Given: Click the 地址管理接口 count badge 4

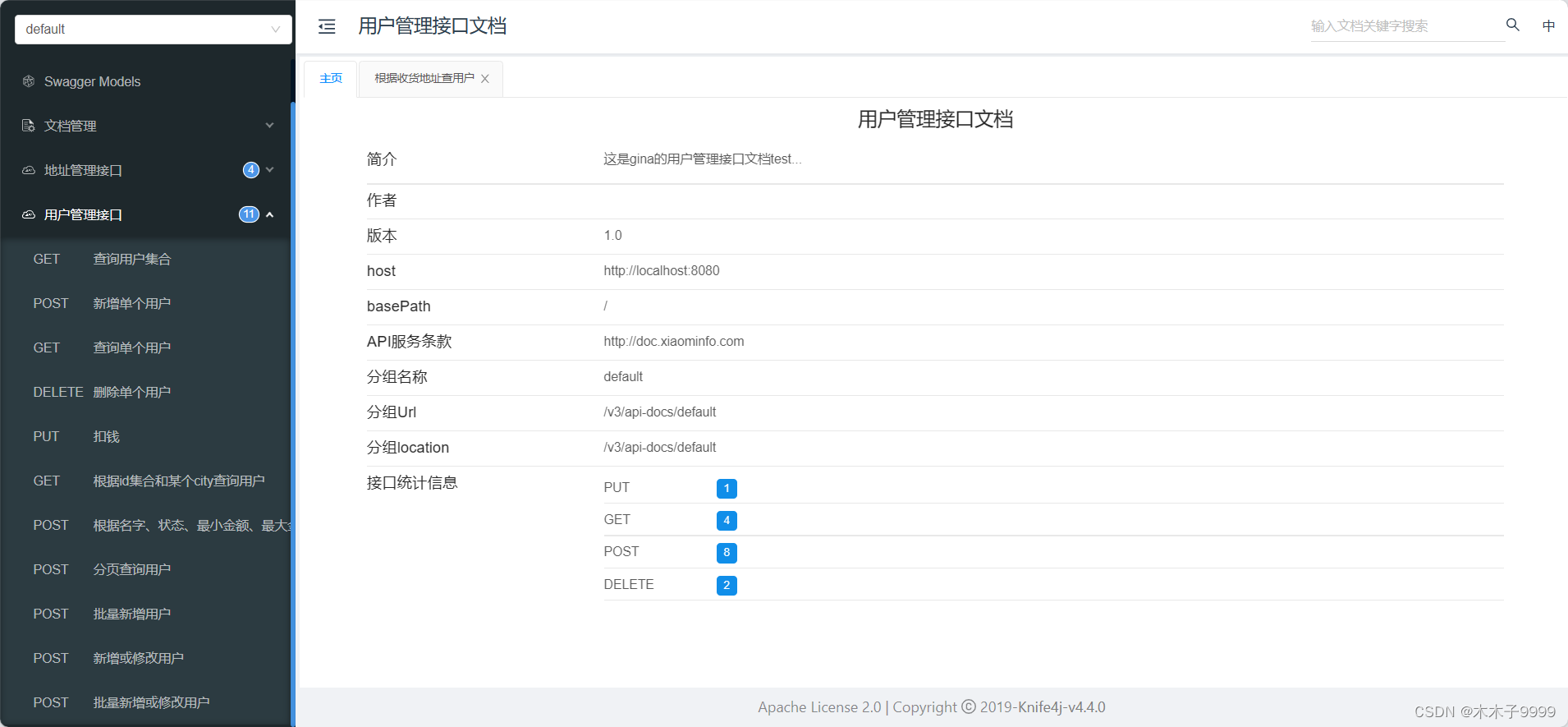Looking at the screenshot, I should 251,170.
